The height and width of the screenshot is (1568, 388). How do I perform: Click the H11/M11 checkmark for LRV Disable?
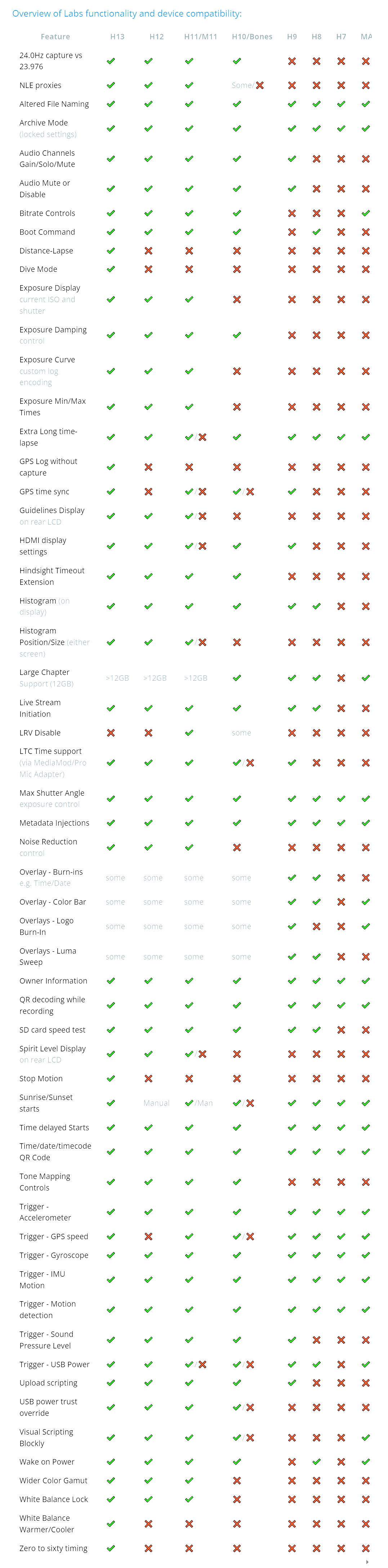click(189, 733)
